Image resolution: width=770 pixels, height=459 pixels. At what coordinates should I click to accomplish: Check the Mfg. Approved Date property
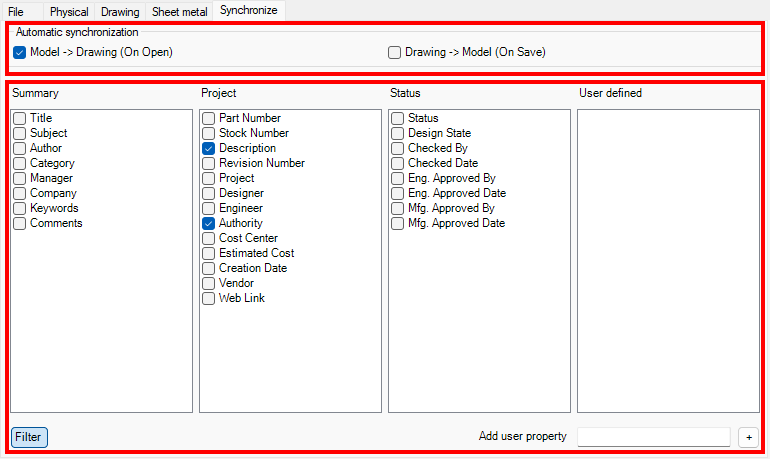click(x=398, y=223)
